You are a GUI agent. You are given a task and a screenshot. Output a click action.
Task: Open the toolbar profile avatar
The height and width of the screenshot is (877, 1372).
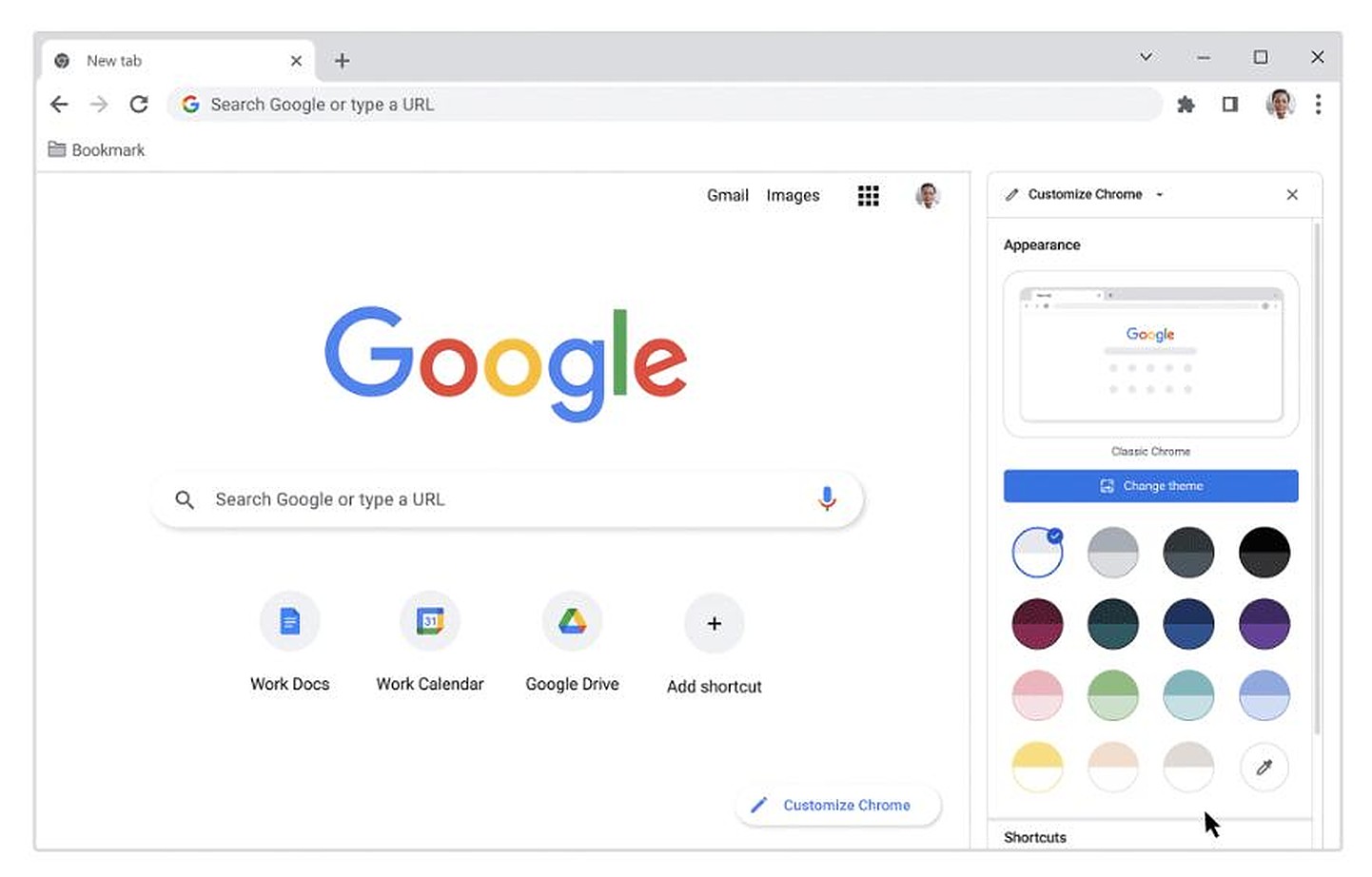pyautogui.click(x=1281, y=104)
